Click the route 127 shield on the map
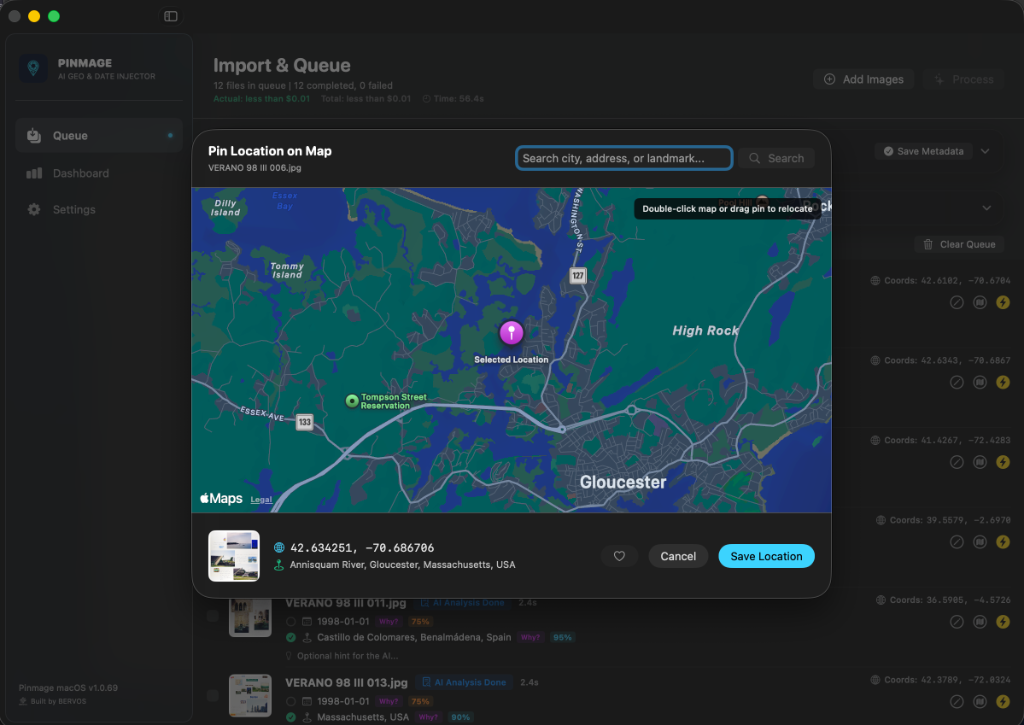The width and height of the screenshot is (1024, 725). [x=578, y=276]
